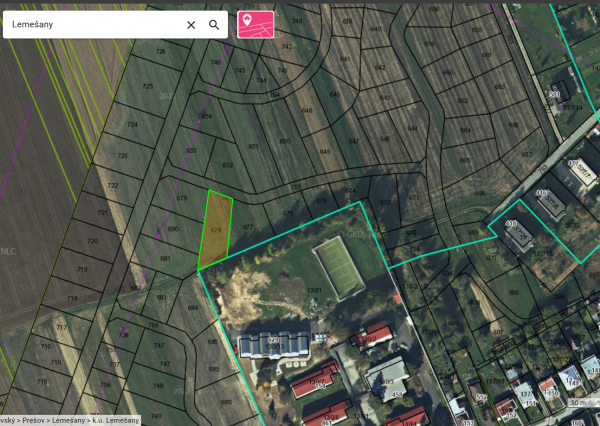Select parcel 677 beside highlighted parcel
This screenshot has height=426, width=600.
tap(248, 227)
